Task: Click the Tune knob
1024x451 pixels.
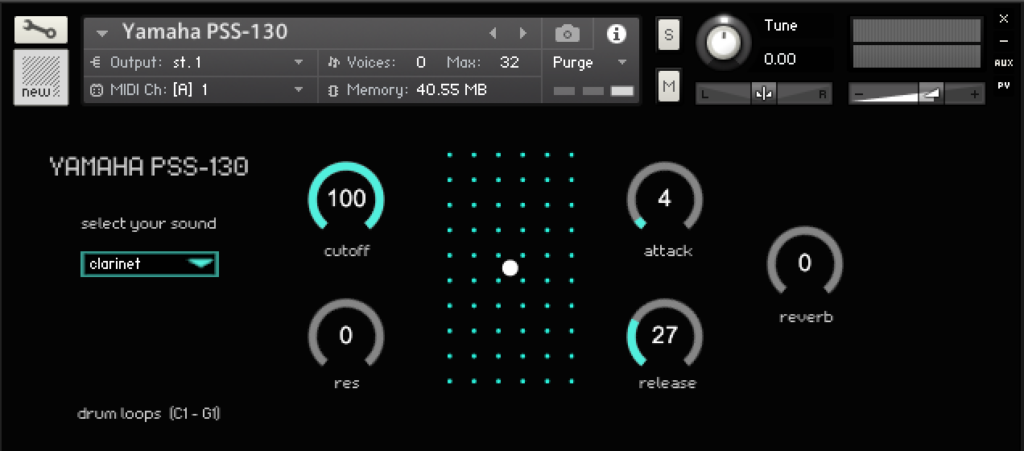Action: coord(723,44)
